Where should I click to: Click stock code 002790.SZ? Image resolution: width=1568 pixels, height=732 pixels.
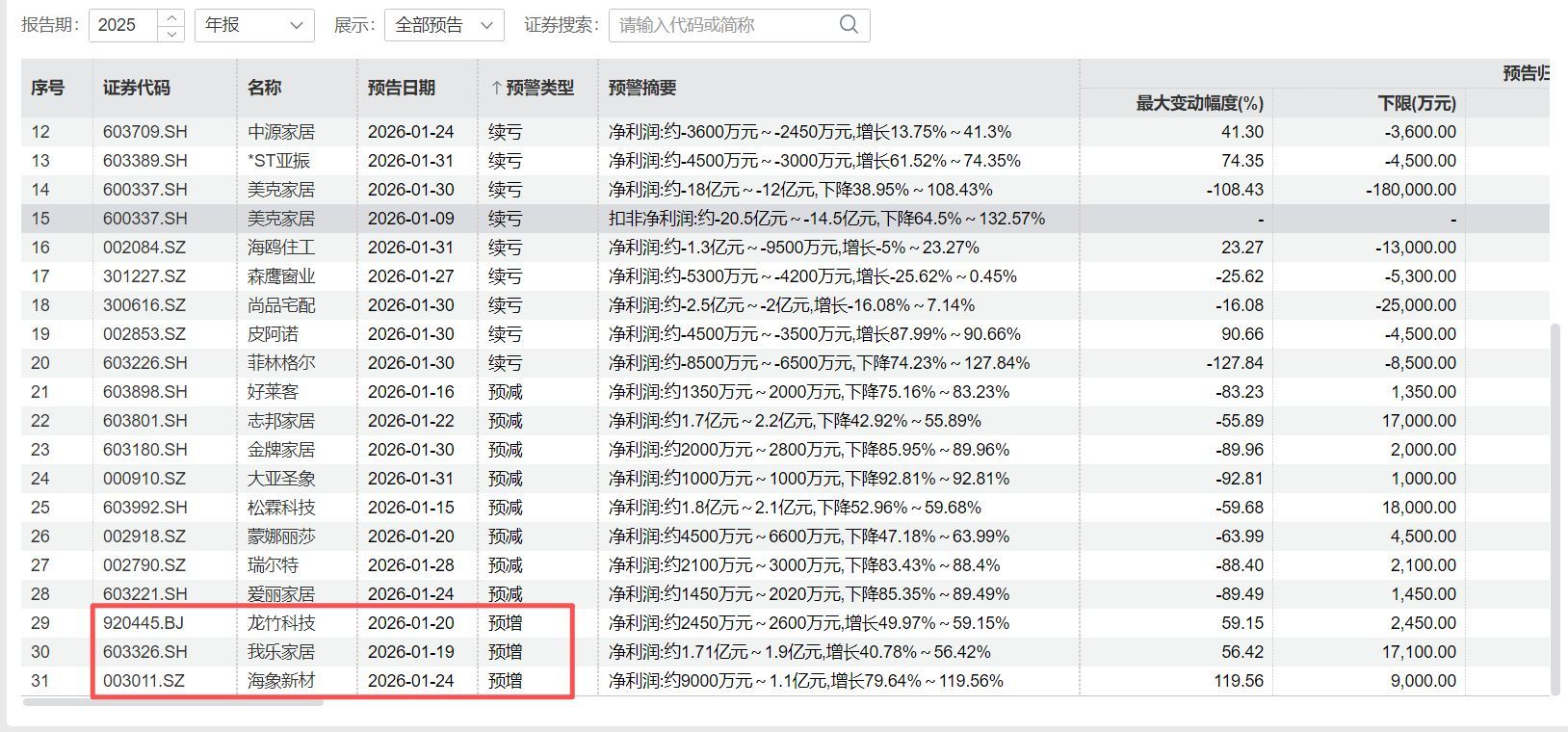click(x=144, y=565)
